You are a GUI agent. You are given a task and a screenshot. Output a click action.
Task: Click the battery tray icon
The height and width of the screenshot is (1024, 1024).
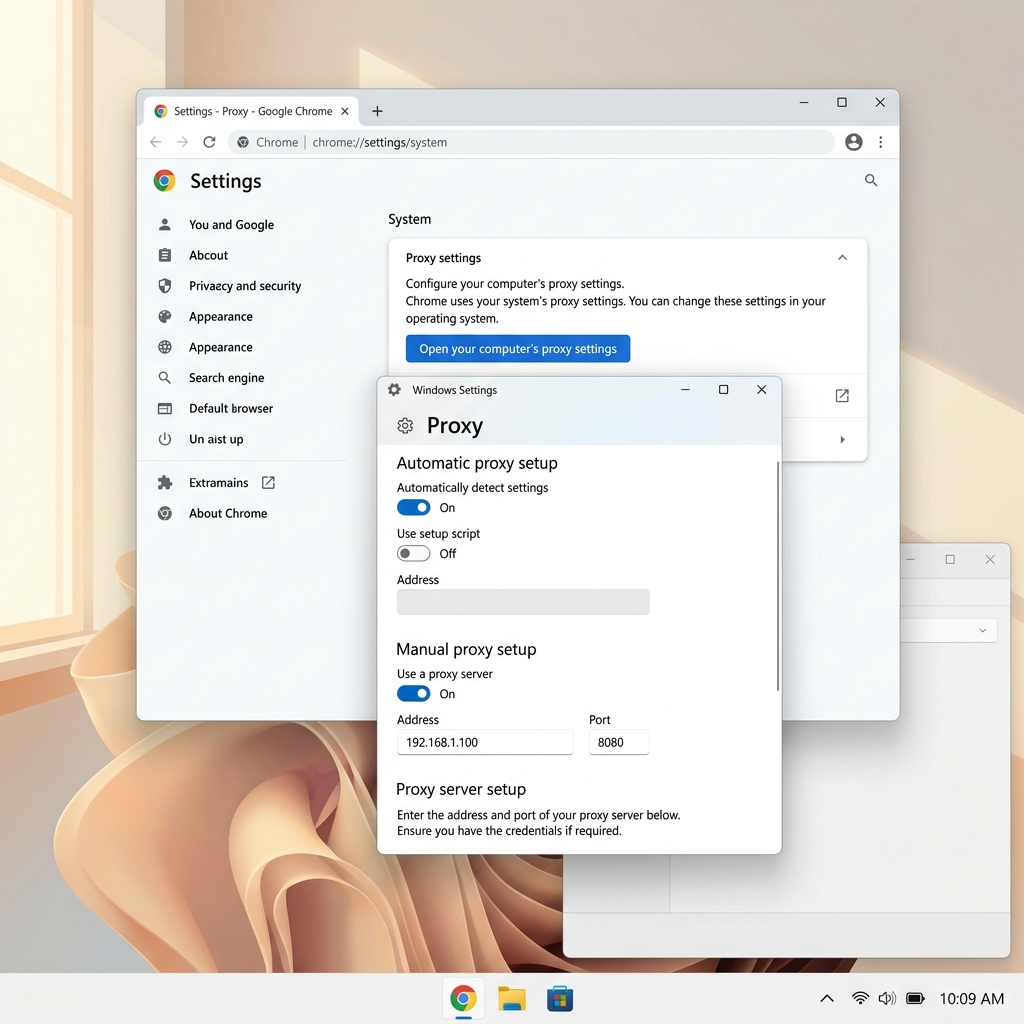point(916,999)
